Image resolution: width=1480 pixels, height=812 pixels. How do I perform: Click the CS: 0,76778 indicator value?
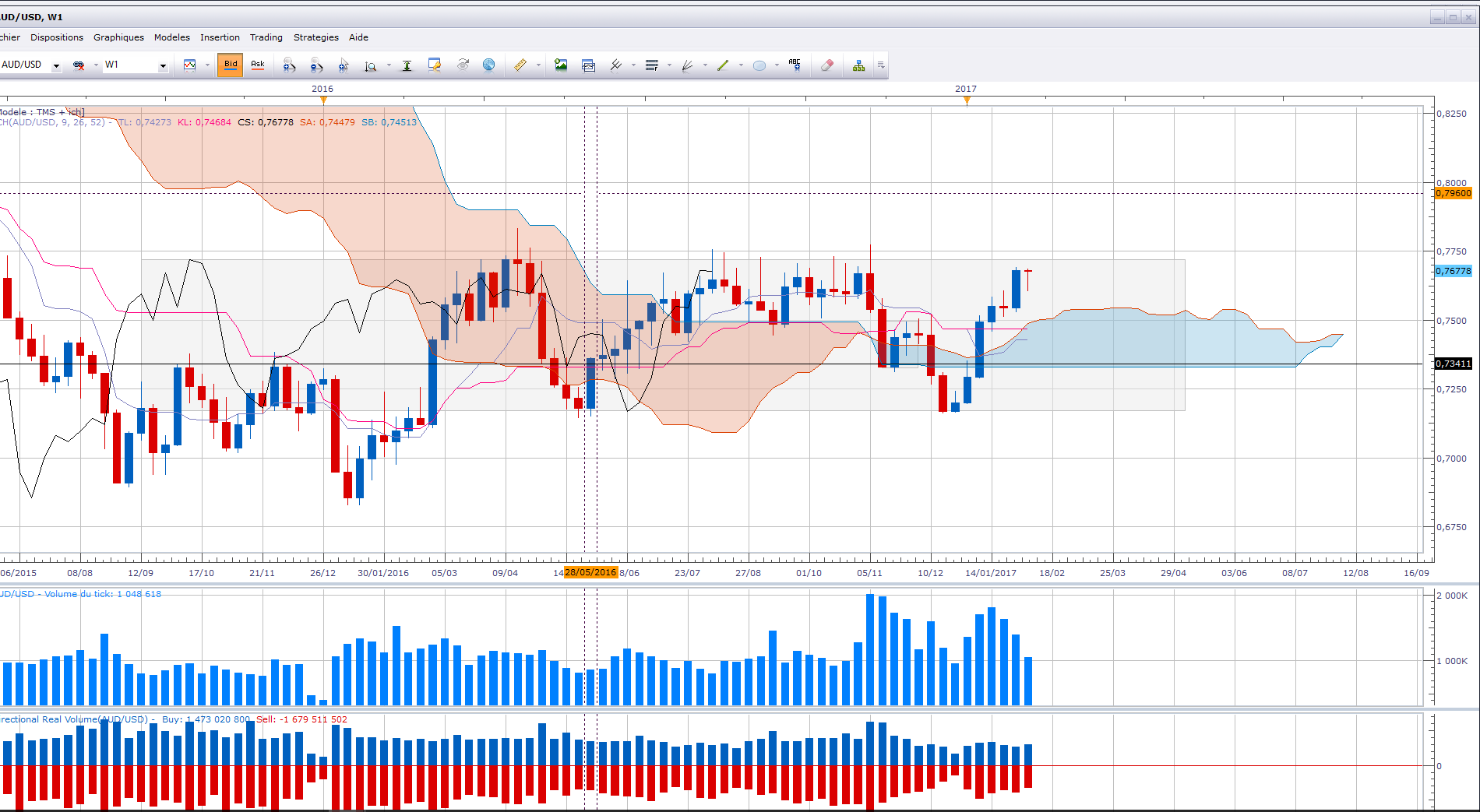266,122
